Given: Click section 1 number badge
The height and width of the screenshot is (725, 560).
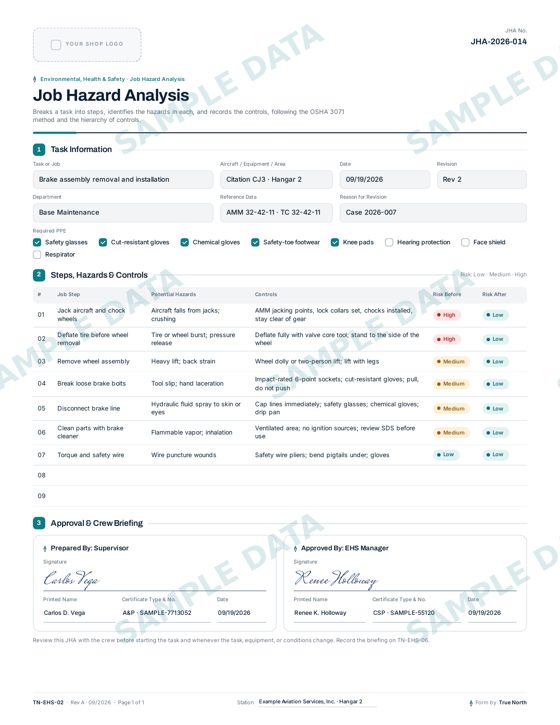Looking at the screenshot, I should (39, 149).
